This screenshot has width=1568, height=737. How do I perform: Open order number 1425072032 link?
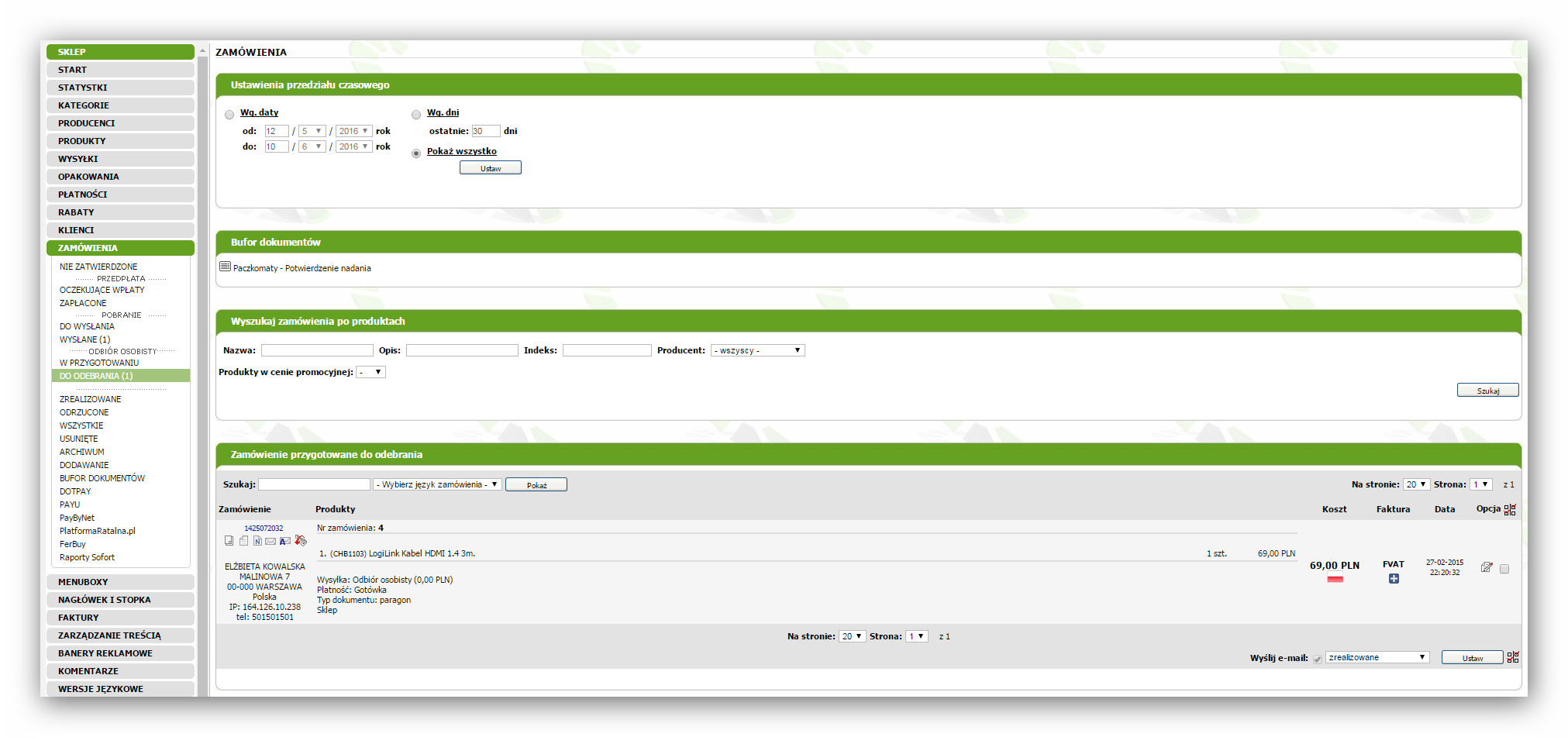point(264,529)
